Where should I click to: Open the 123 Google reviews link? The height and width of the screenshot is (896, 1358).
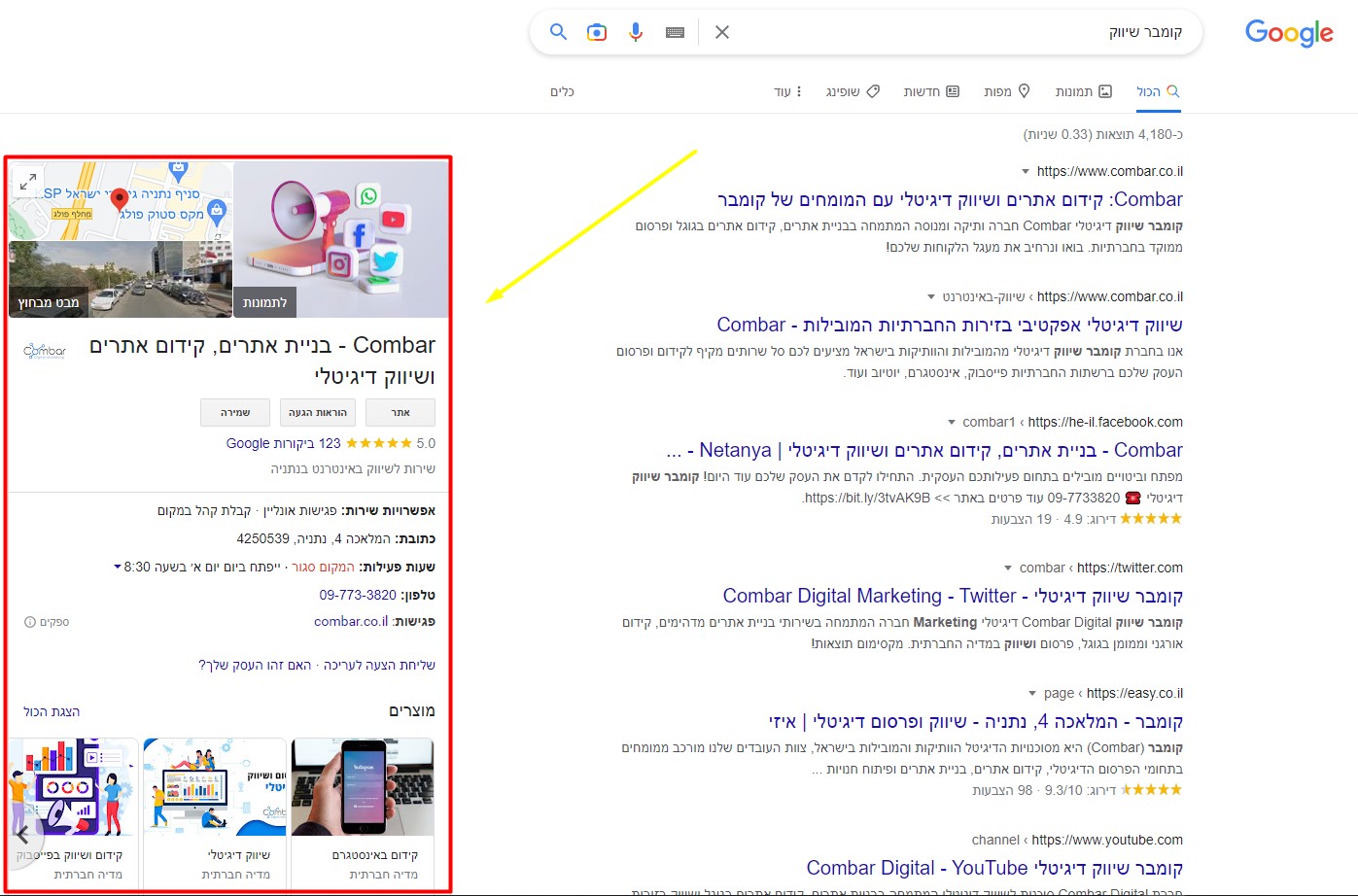coord(284,443)
